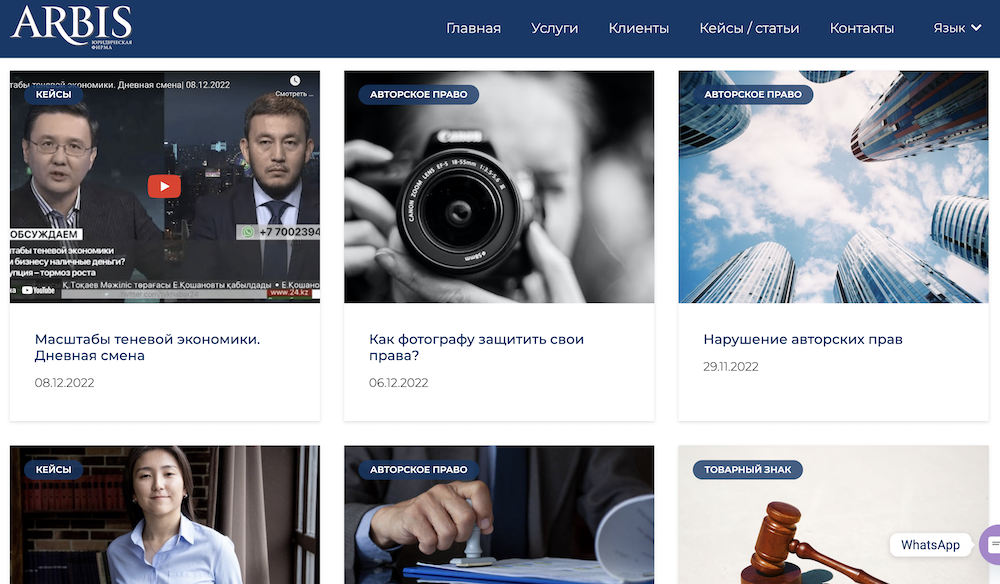Click the gavel thumbnail image
Screen dimensions: 1000x584
[833, 515]
